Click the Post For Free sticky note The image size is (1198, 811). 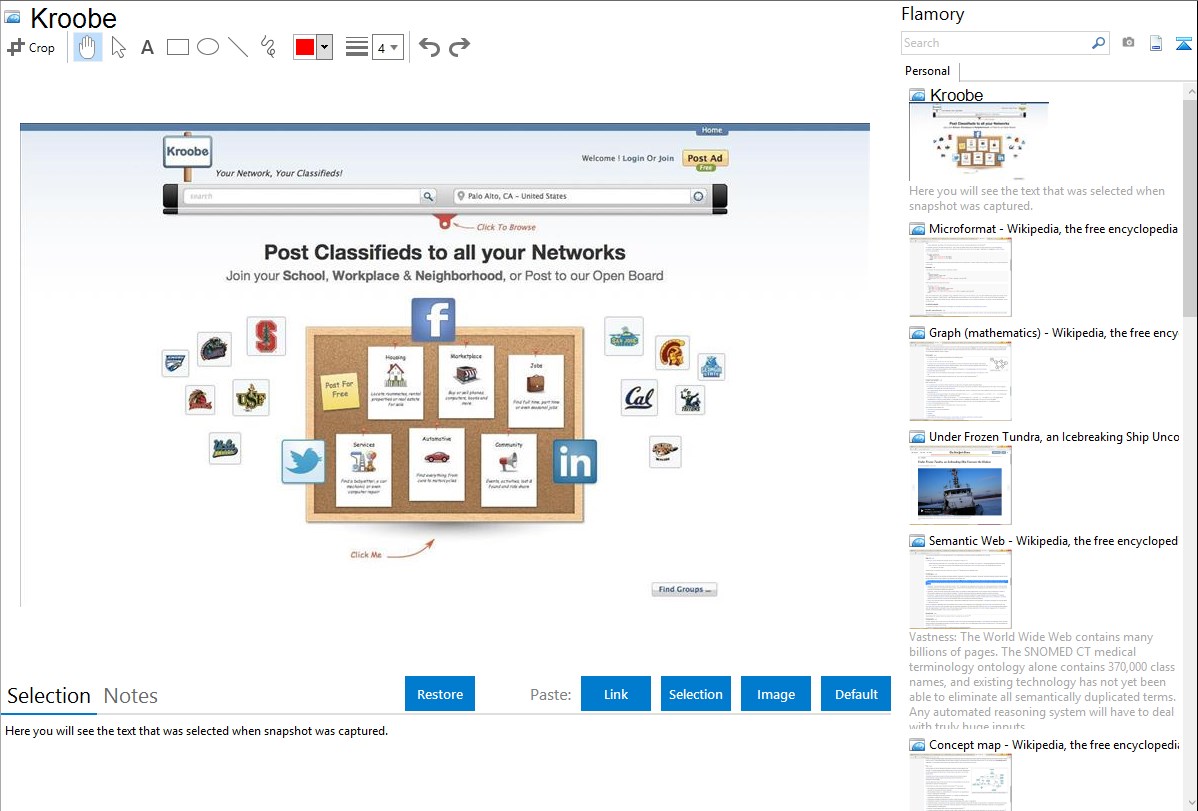(x=339, y=390)
